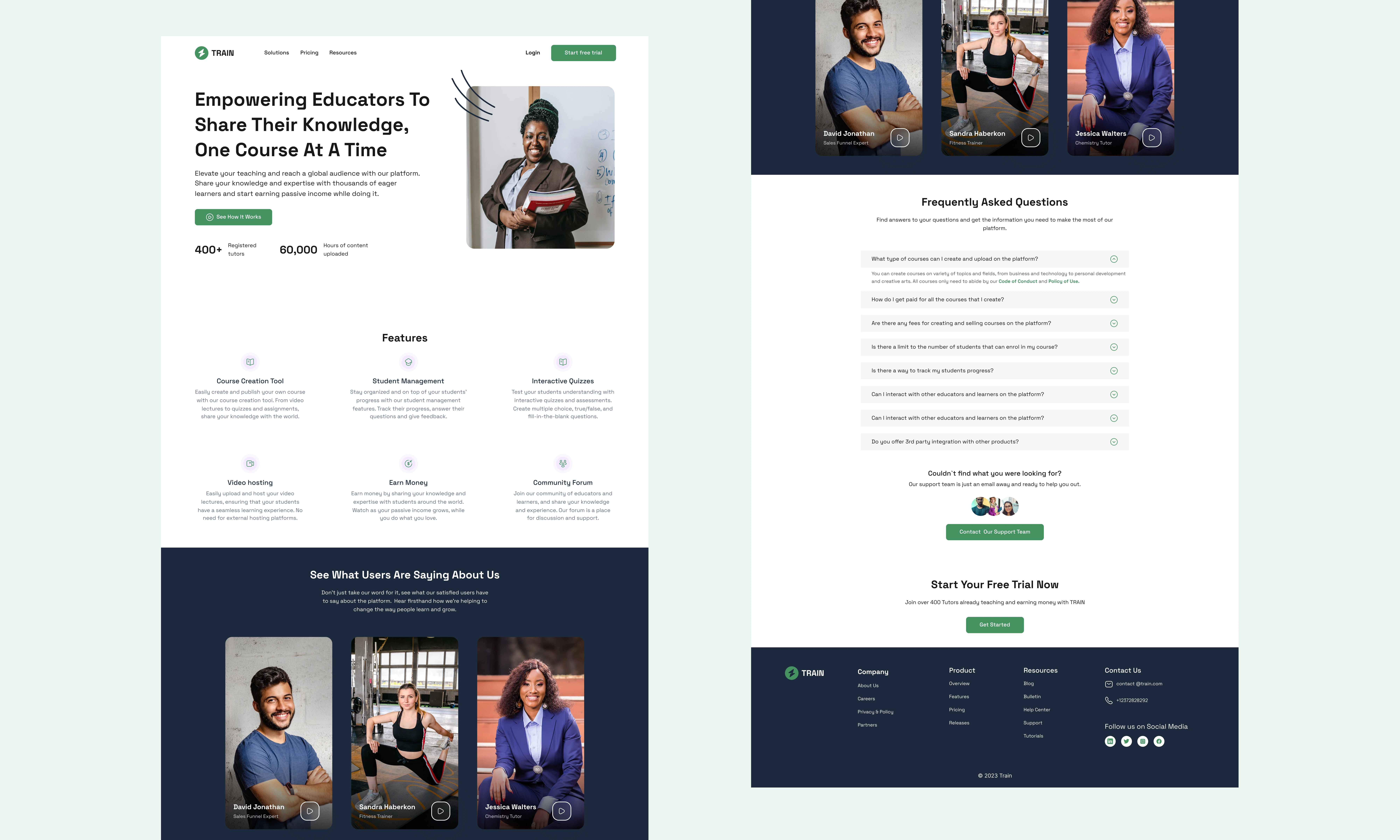The height and width of the screenshot is (840, 1400).
Task: Open Bulletin footer link
Action: pos(1032,697)
